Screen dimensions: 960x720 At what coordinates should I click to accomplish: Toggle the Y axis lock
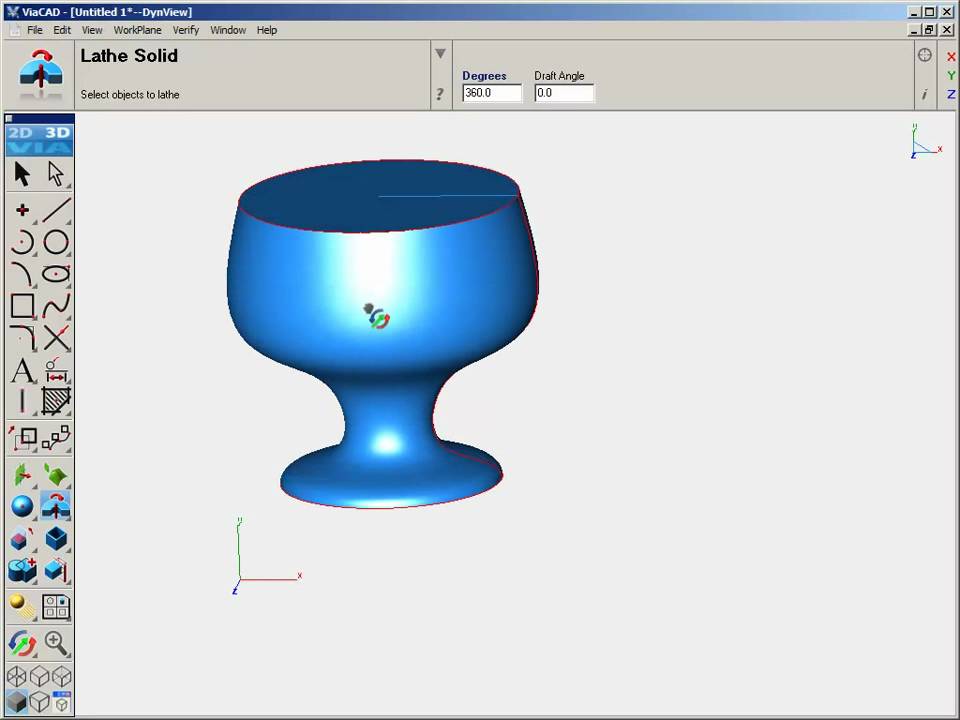[x=951, y=76]
